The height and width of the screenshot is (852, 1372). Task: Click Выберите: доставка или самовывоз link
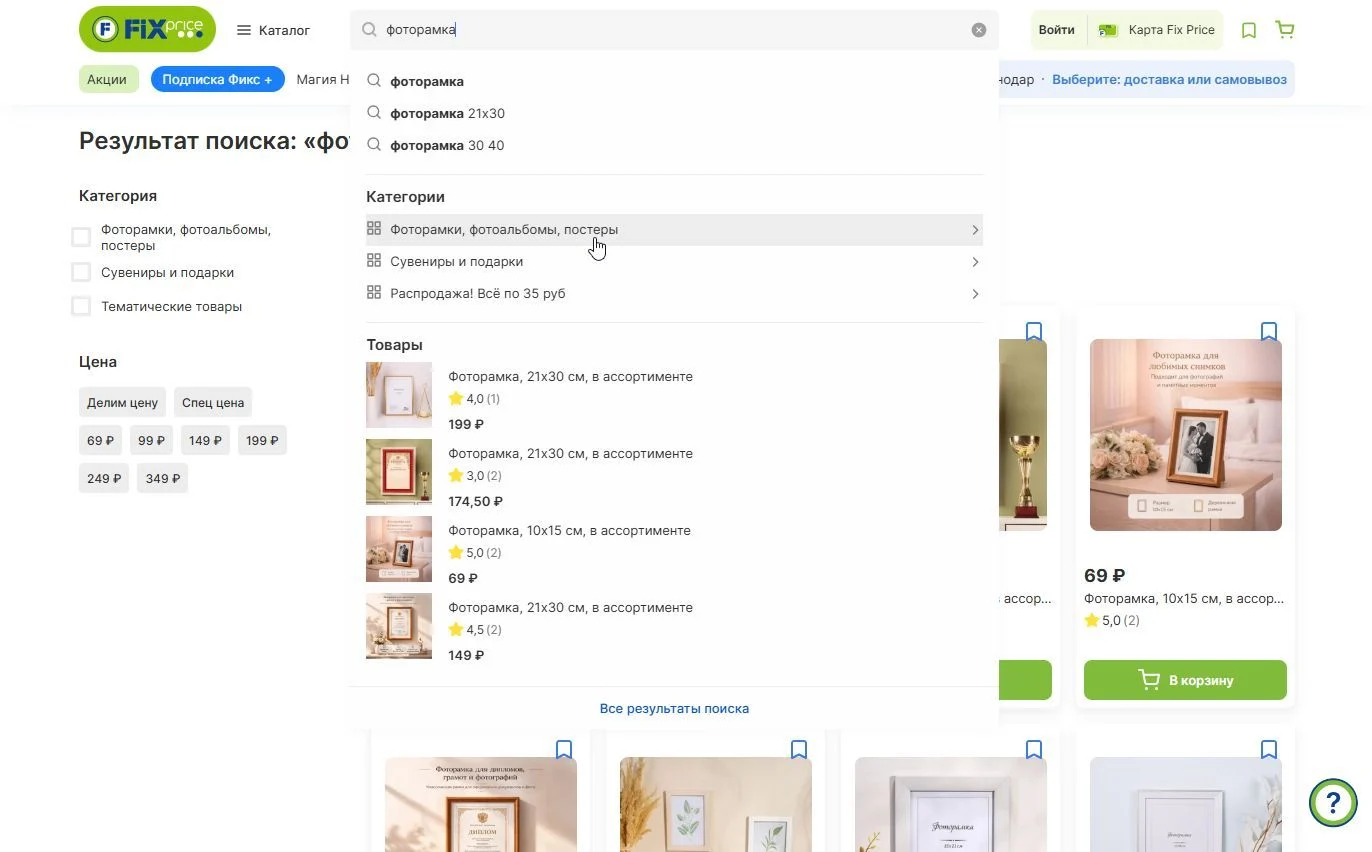tap(1169, 79)
